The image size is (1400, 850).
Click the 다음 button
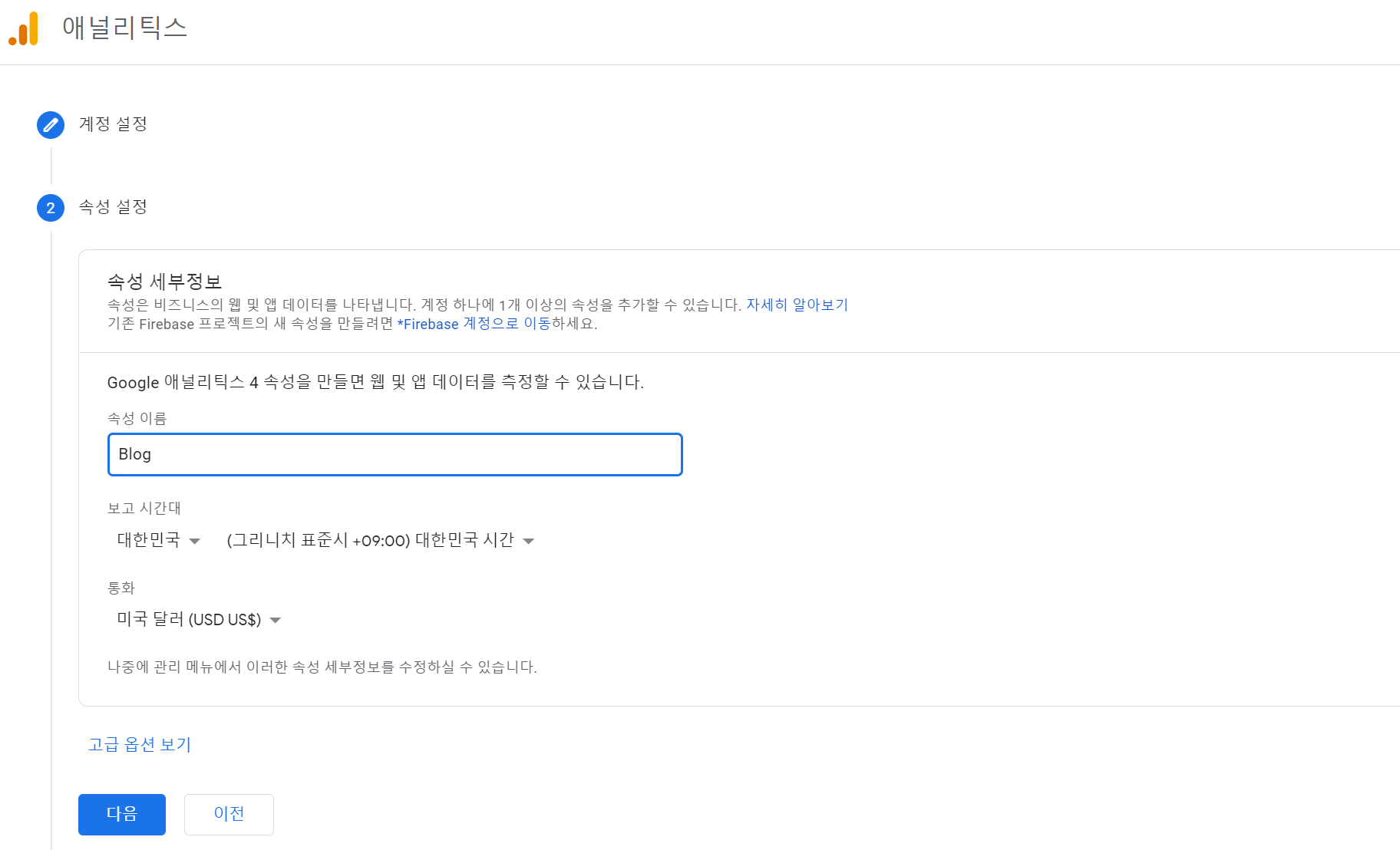pyautogui.click(x=122, y=814)
